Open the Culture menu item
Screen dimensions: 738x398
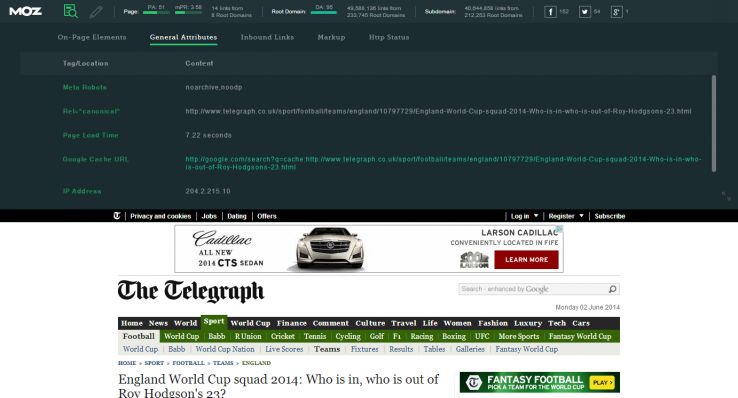coord(370,323)
